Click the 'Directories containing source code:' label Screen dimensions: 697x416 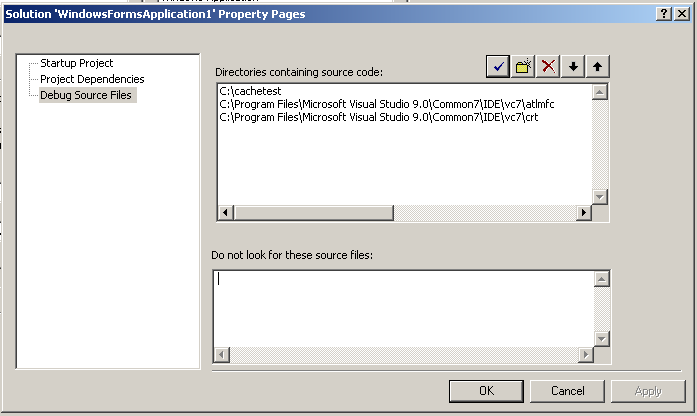coord(299,72)
